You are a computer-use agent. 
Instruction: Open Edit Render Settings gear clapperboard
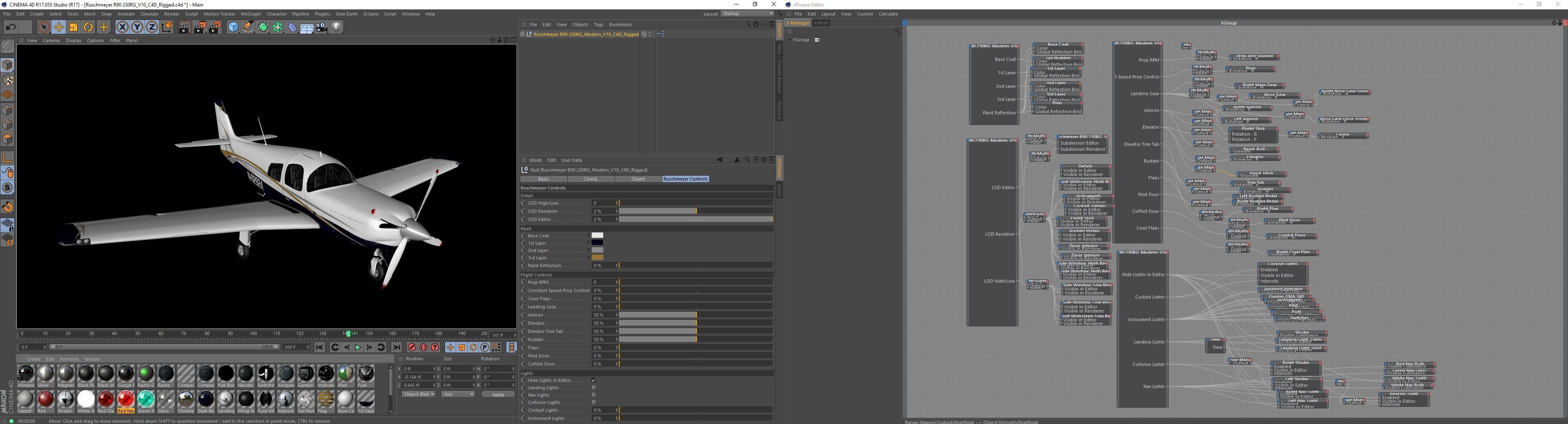(x=214, y=27)
